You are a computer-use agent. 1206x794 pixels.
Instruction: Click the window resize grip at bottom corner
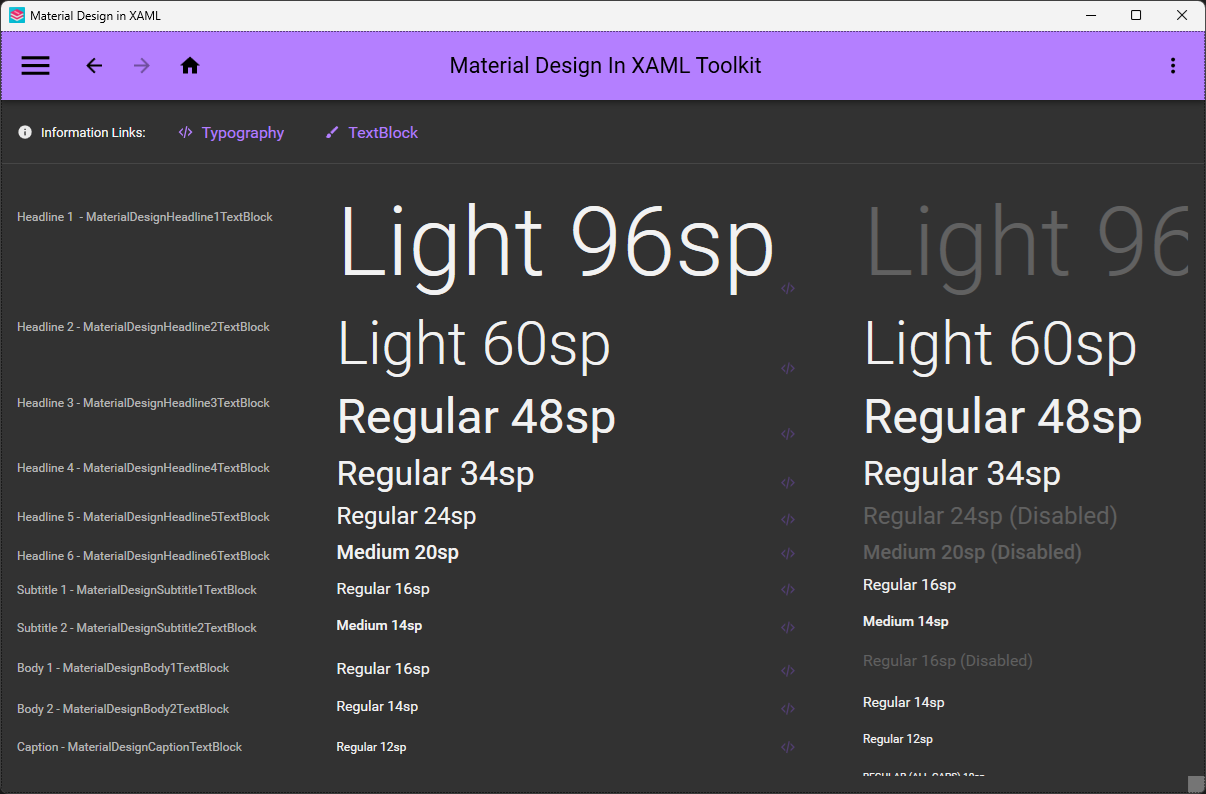pos(1195,783)
